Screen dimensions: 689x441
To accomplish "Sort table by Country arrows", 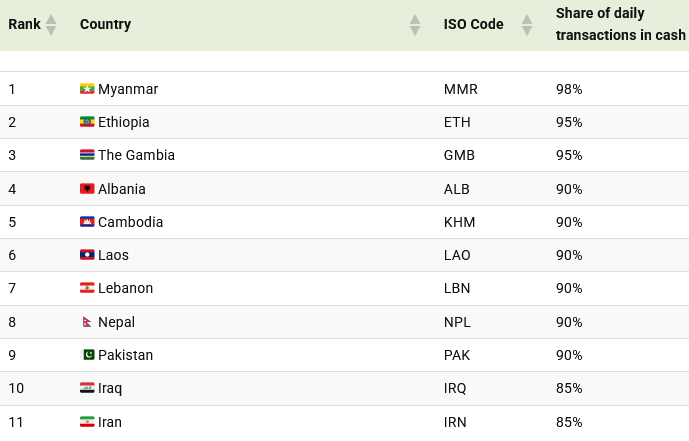I will [x=415, y=25].
